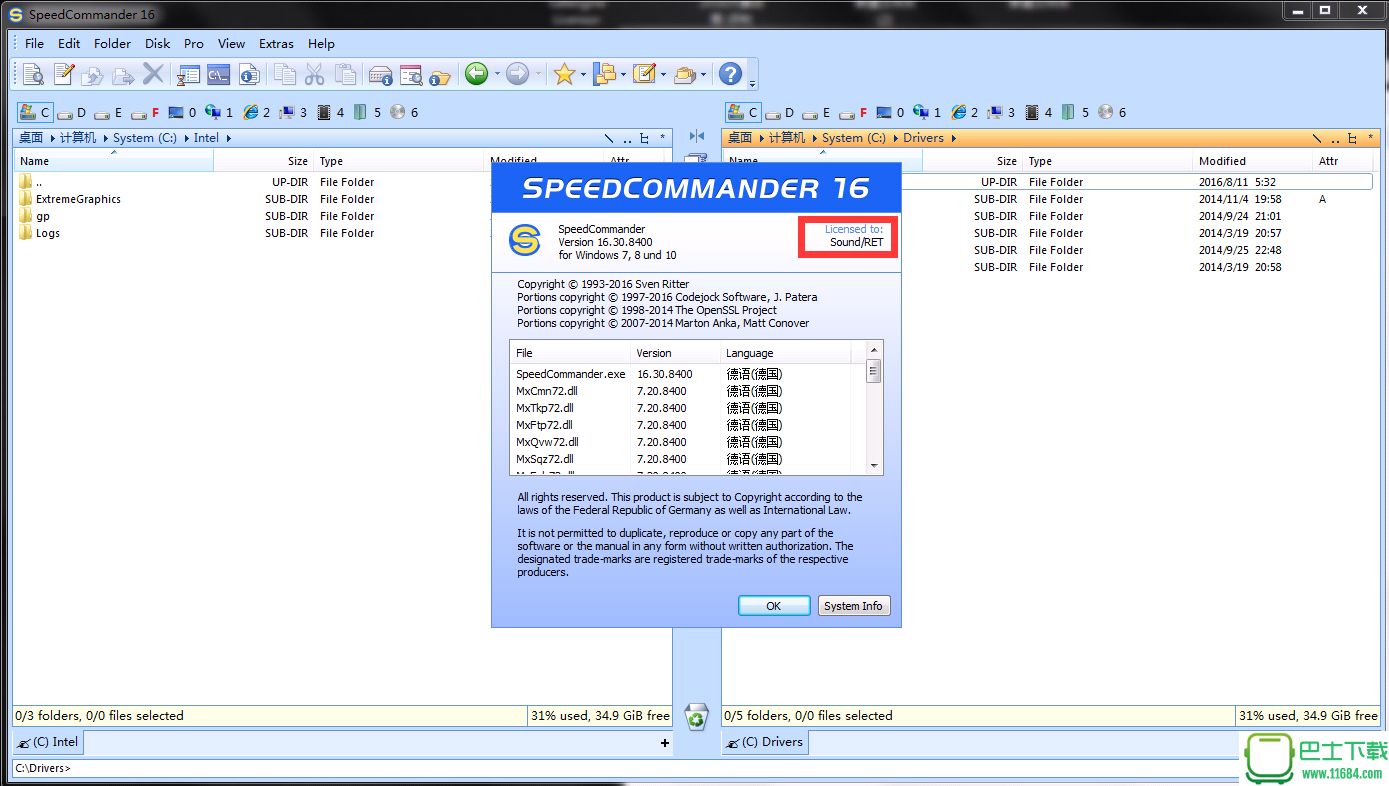Viewport: 1389px width, 786px height.
Task: Click the Cut scissors icon
Action: (315, 73)
